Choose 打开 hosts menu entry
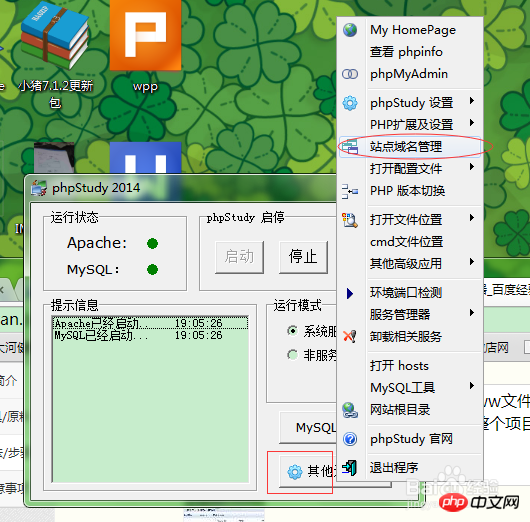The width and height of the screenshot is (530, 522). 410,366
